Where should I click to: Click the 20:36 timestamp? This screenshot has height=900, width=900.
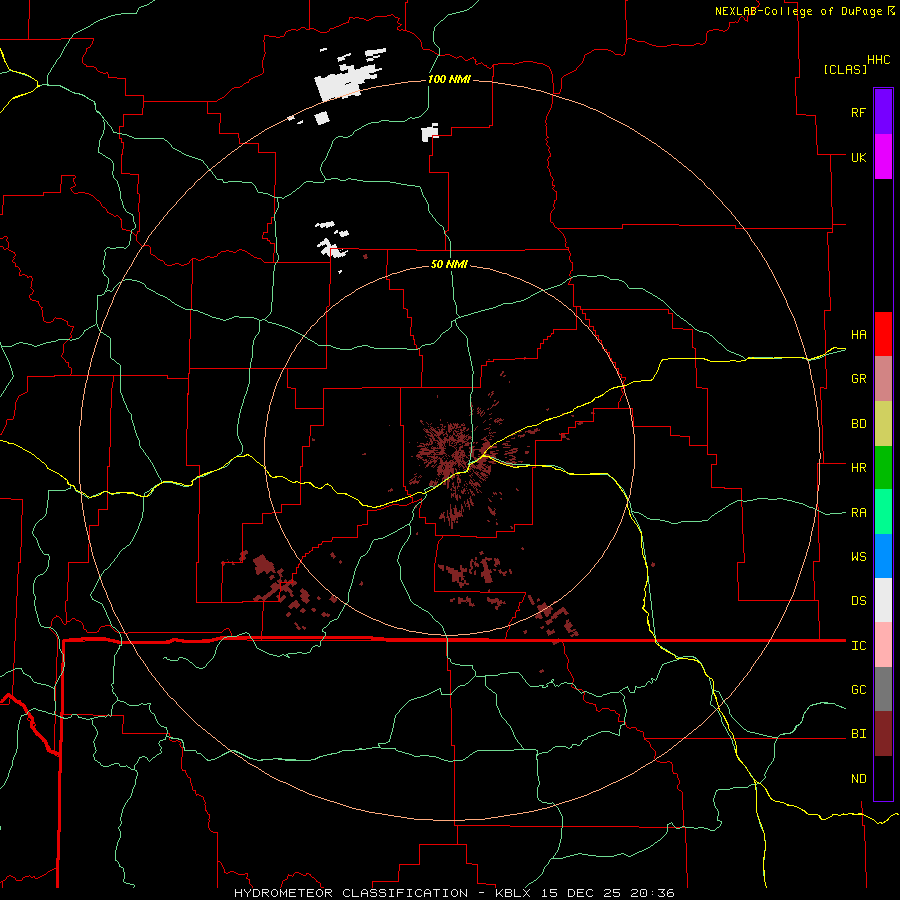click(653, 893)
